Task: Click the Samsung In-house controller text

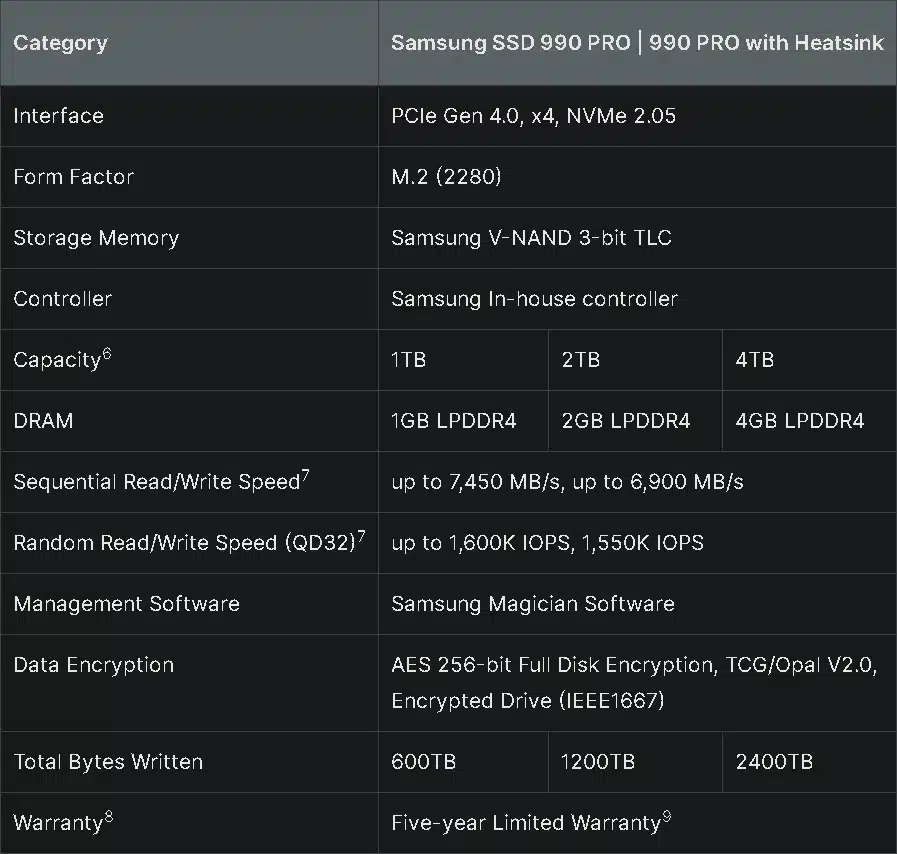Action: pos(534,299)
